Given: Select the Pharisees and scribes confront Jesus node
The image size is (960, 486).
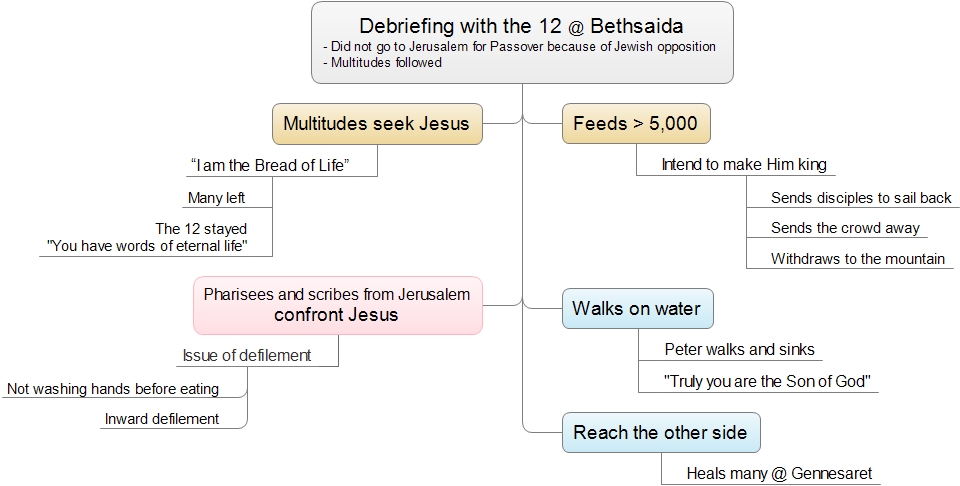Looking at the screenshot, I should coord(338,305).
